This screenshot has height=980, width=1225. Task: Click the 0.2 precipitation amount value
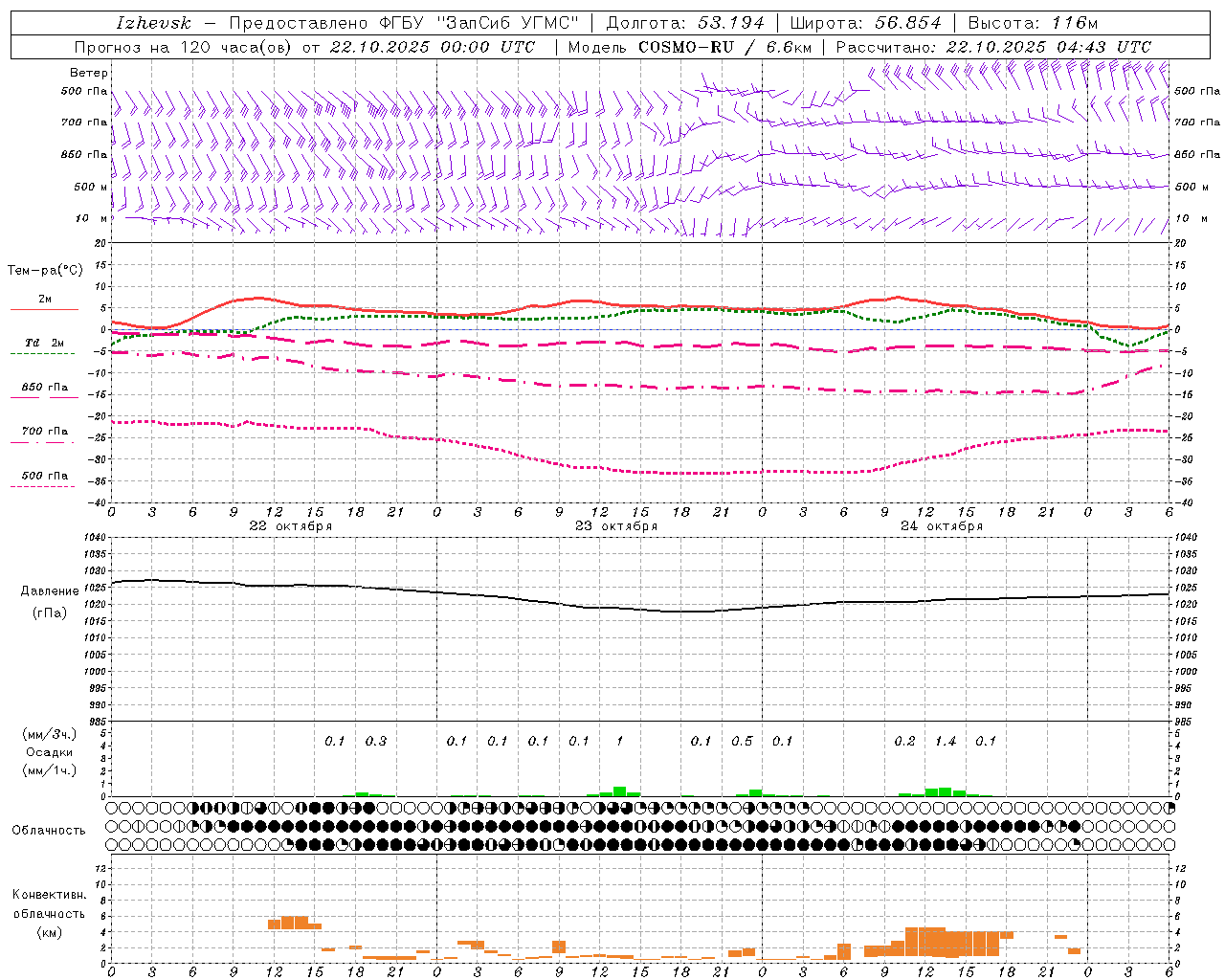tap(904, 742)
